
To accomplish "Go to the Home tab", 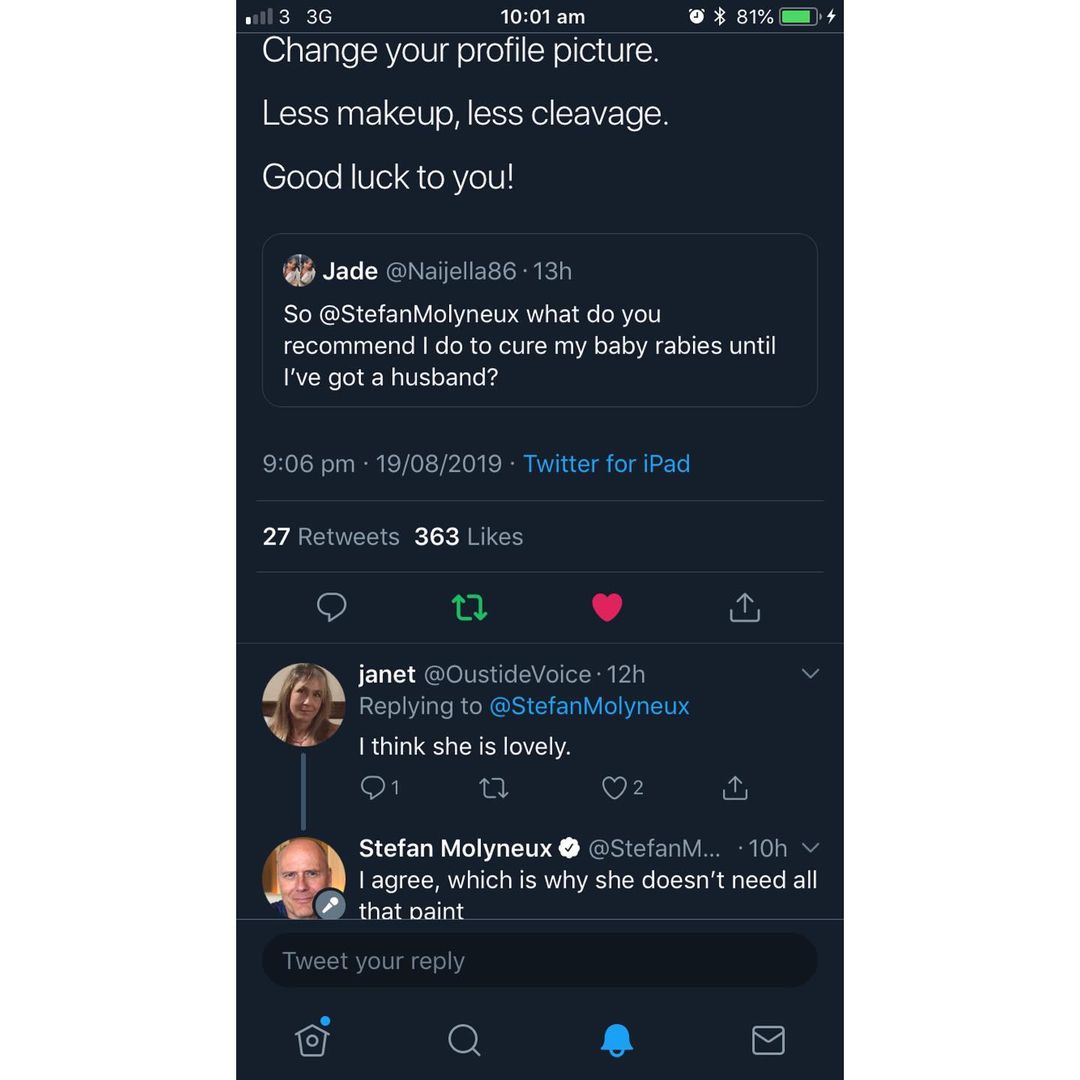I will point(312,1040).
